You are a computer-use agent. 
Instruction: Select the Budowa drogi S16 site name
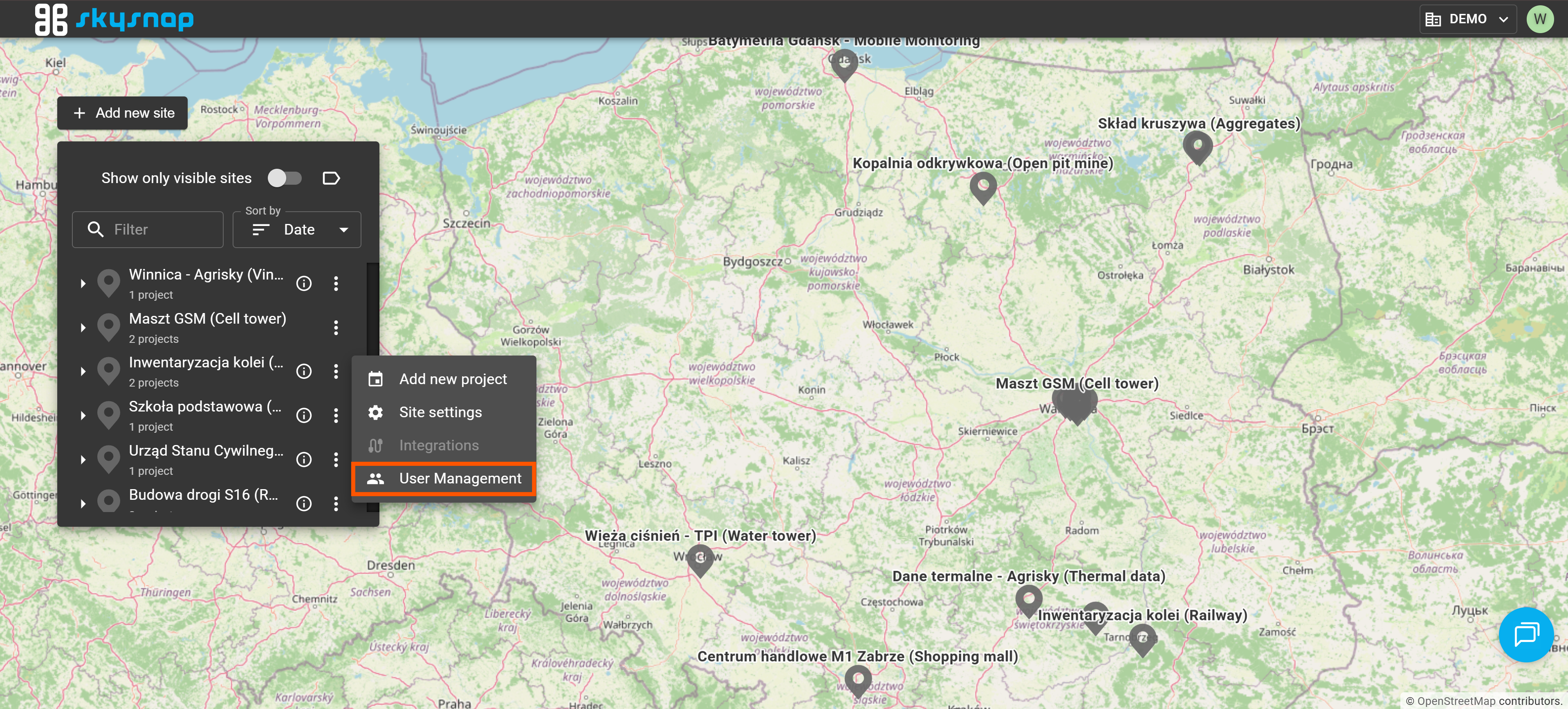[x=204, y=495]
